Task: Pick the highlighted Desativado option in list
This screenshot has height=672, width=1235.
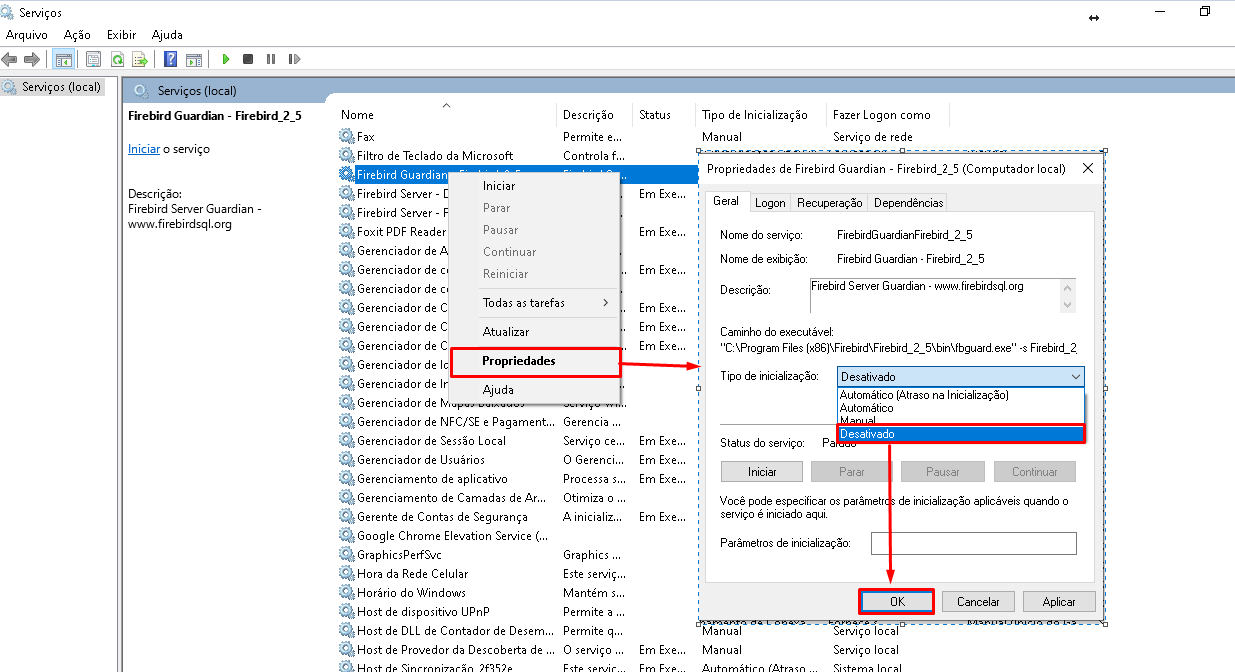Action: pos(960,434)
